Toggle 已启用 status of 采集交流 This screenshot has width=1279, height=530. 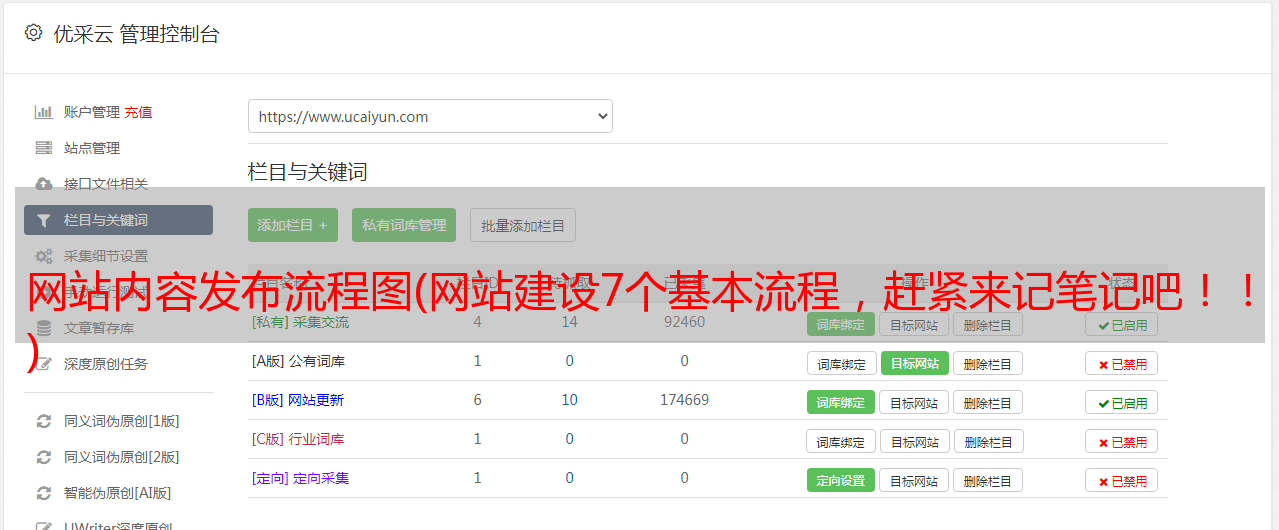tap(1121, 324)
